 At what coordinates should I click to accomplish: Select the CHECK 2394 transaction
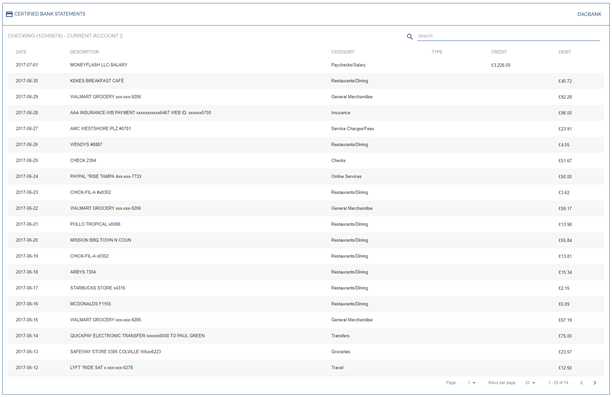tap(83, 160)
